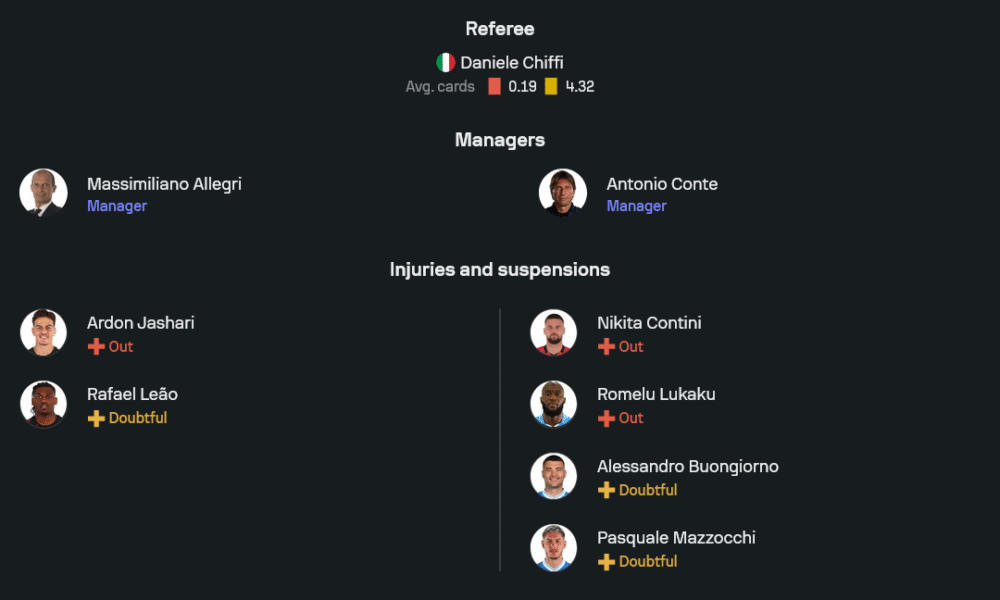Open the Massimiliano Allegri name link

pyautogui.click(x=164, y=184)
